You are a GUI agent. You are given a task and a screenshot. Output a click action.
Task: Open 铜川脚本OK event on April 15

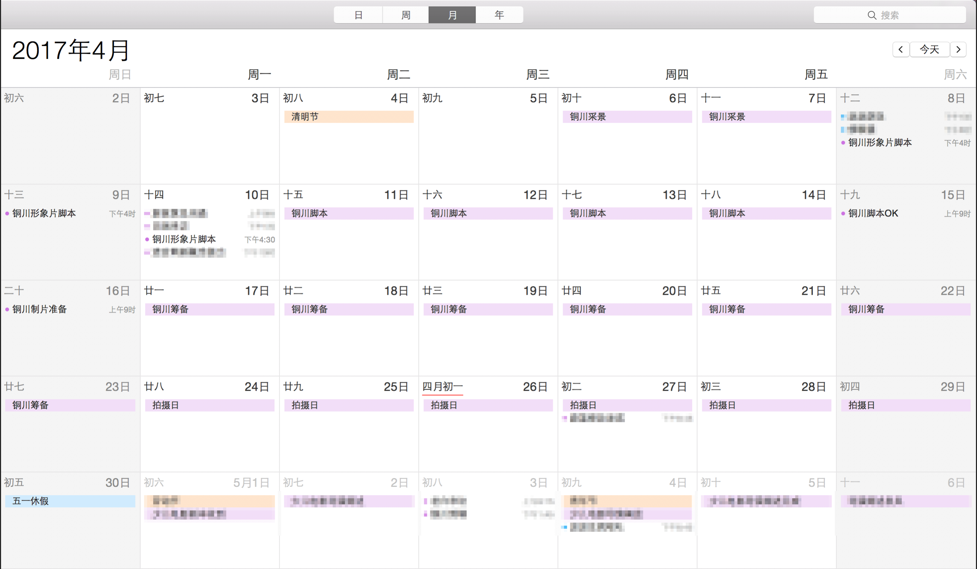pos(905,213)
